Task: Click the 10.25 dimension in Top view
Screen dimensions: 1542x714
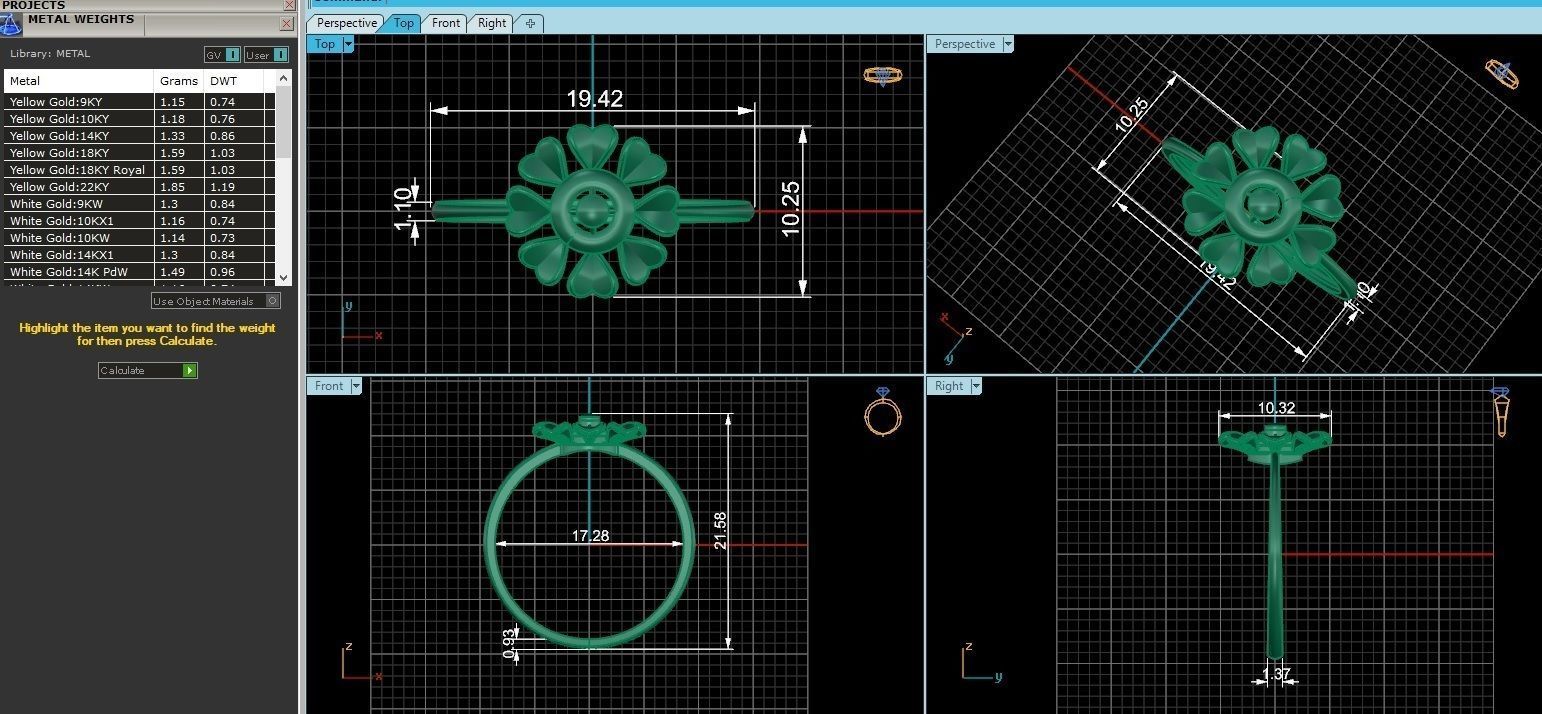Action: tap(790, 209)
